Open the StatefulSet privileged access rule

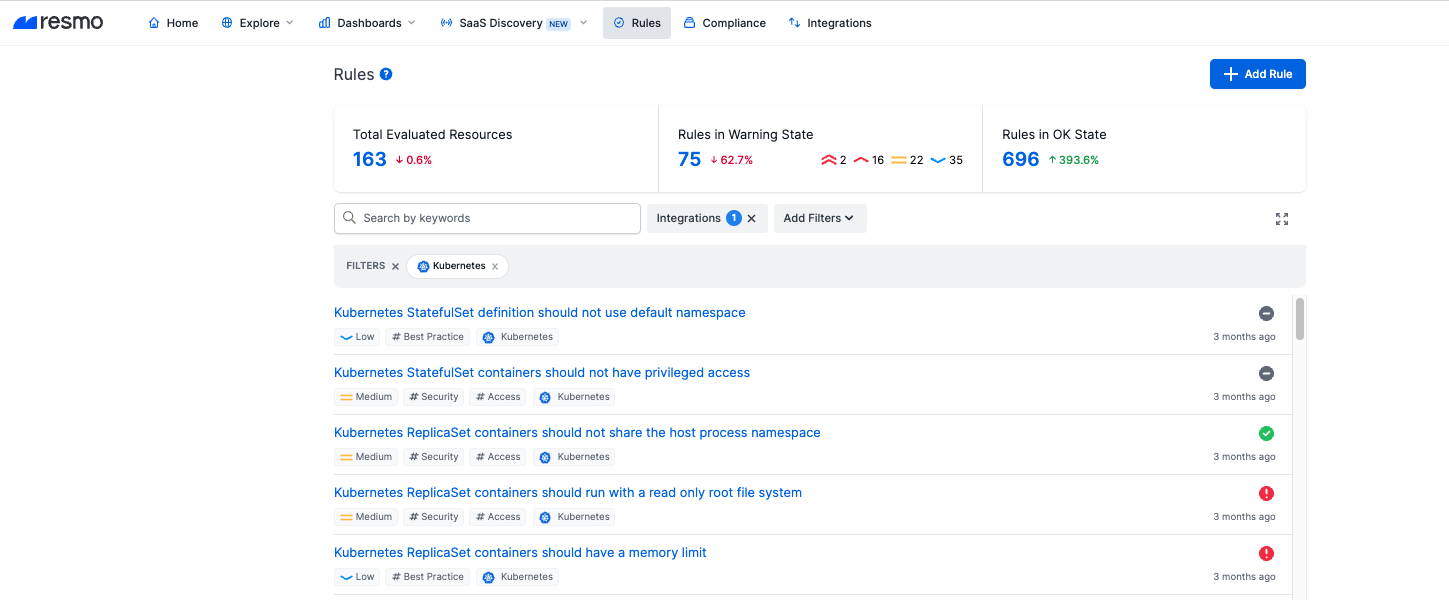542,373
